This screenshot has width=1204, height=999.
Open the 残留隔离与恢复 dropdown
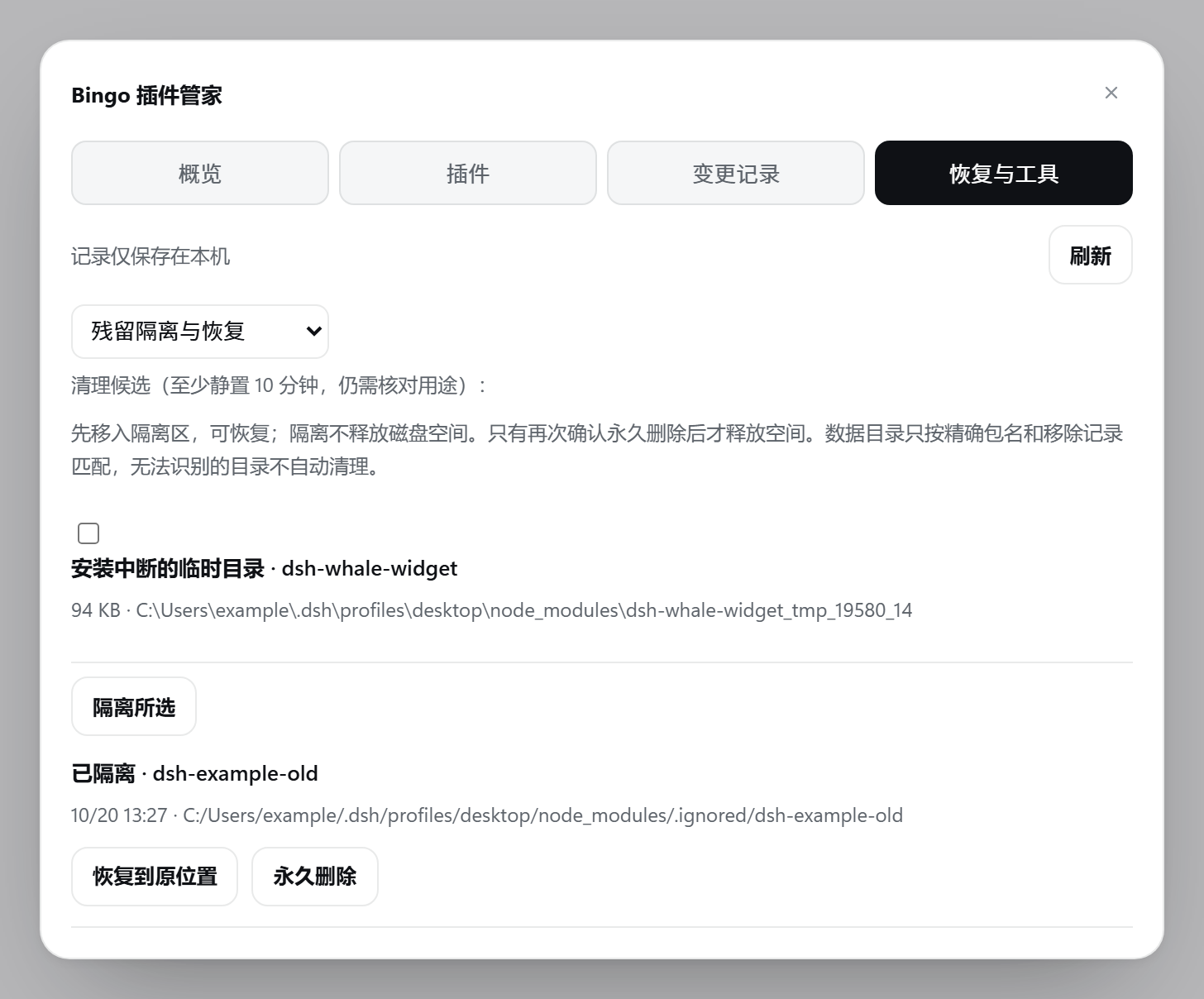(200, 332)
